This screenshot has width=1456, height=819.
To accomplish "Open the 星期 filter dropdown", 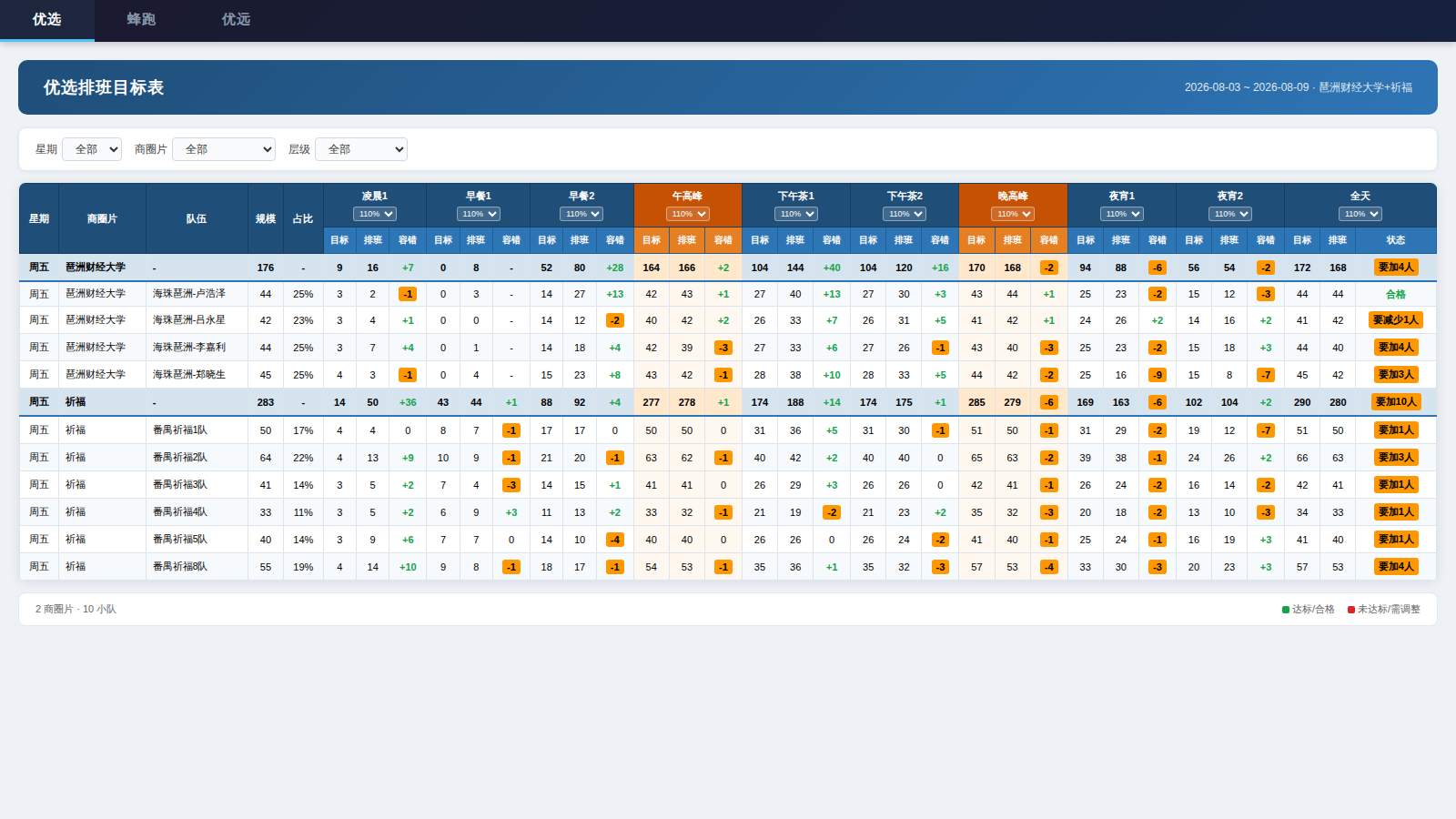I will (x=92, y=149).
